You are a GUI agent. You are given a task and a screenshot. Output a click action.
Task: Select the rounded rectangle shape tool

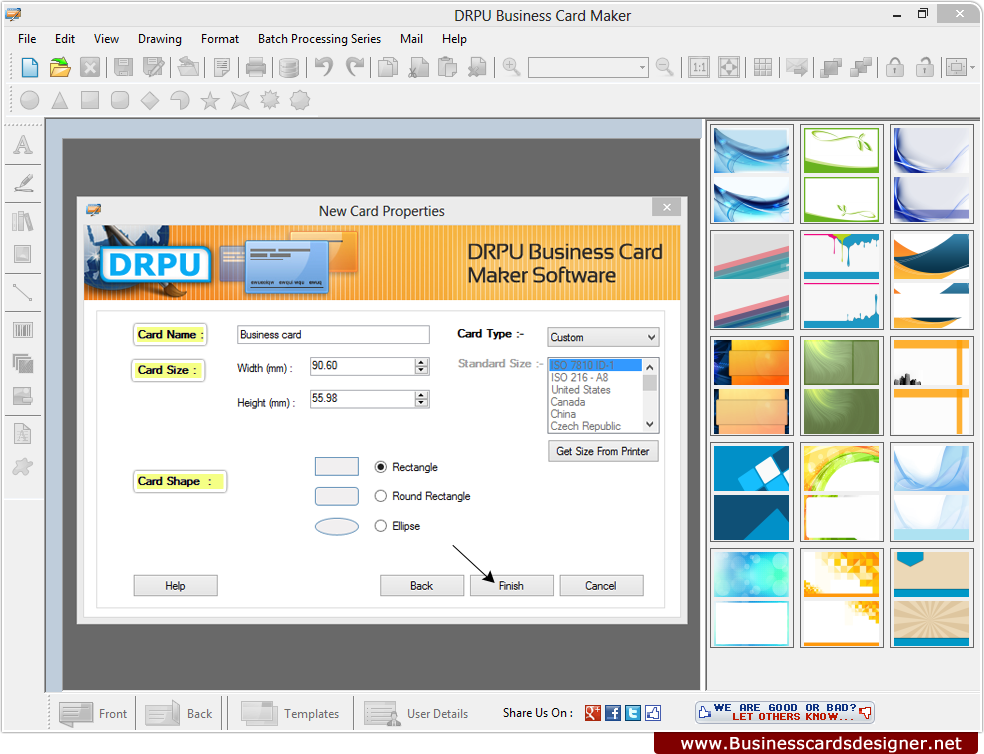[x=120, y=100]
